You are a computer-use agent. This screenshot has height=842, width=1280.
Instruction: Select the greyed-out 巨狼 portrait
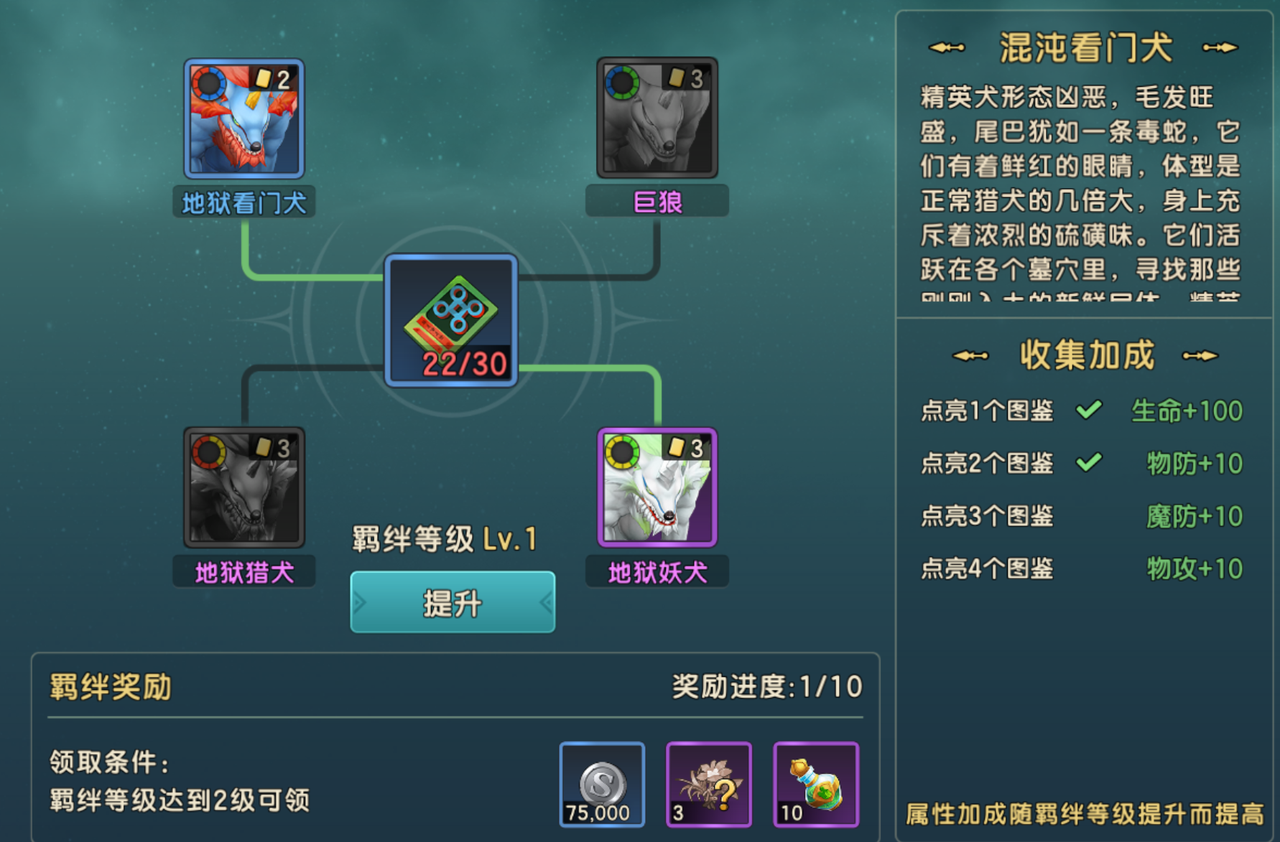[657, 118]
